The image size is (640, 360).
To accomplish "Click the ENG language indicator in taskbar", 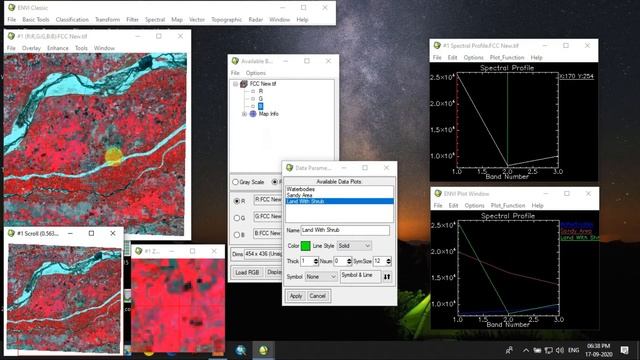I will [573, 350].
